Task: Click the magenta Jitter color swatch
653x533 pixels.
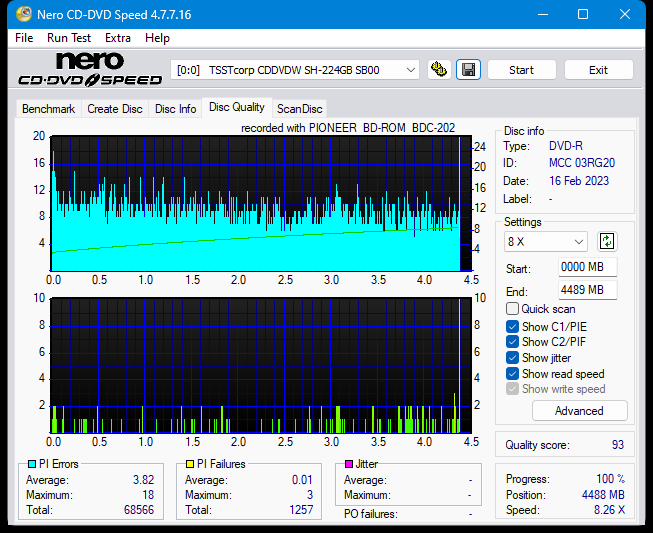Action: [x=349, y=464]
